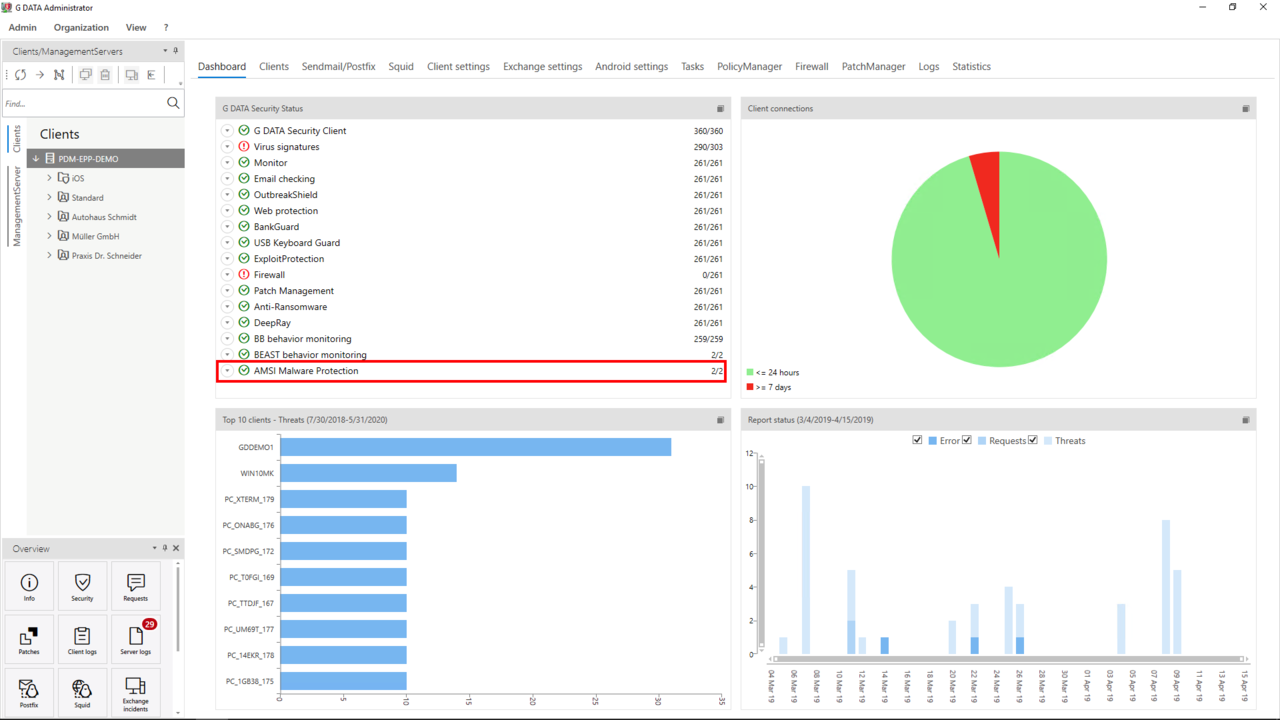1280x720 pixels.
Task: Click the Client connections panel menu icon
Action: [x=1245, y=109]
